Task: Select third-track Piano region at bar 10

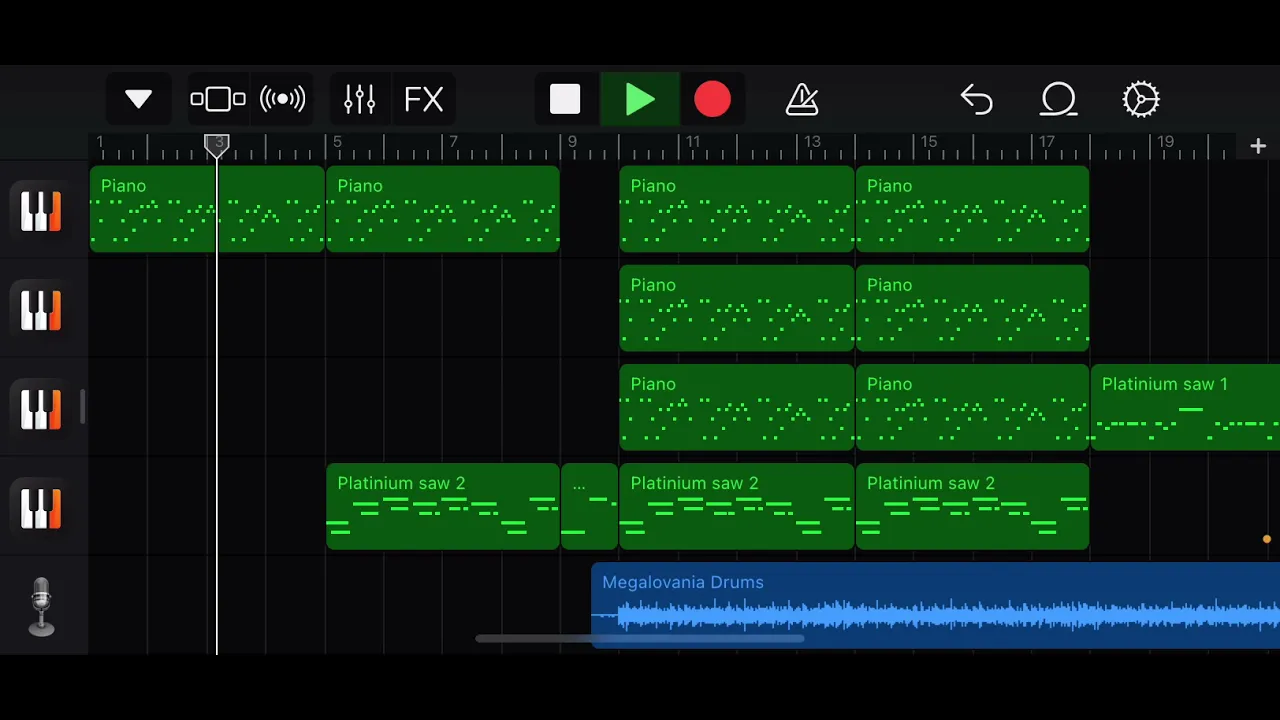Action: 737,406
